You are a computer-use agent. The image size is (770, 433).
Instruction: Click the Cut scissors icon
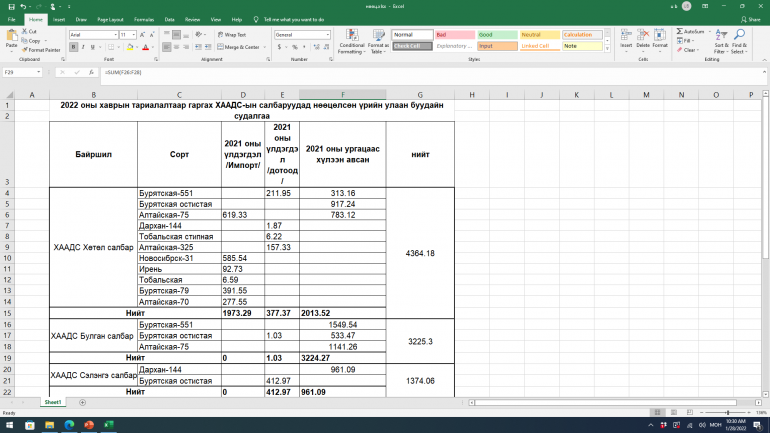point(23,32)
